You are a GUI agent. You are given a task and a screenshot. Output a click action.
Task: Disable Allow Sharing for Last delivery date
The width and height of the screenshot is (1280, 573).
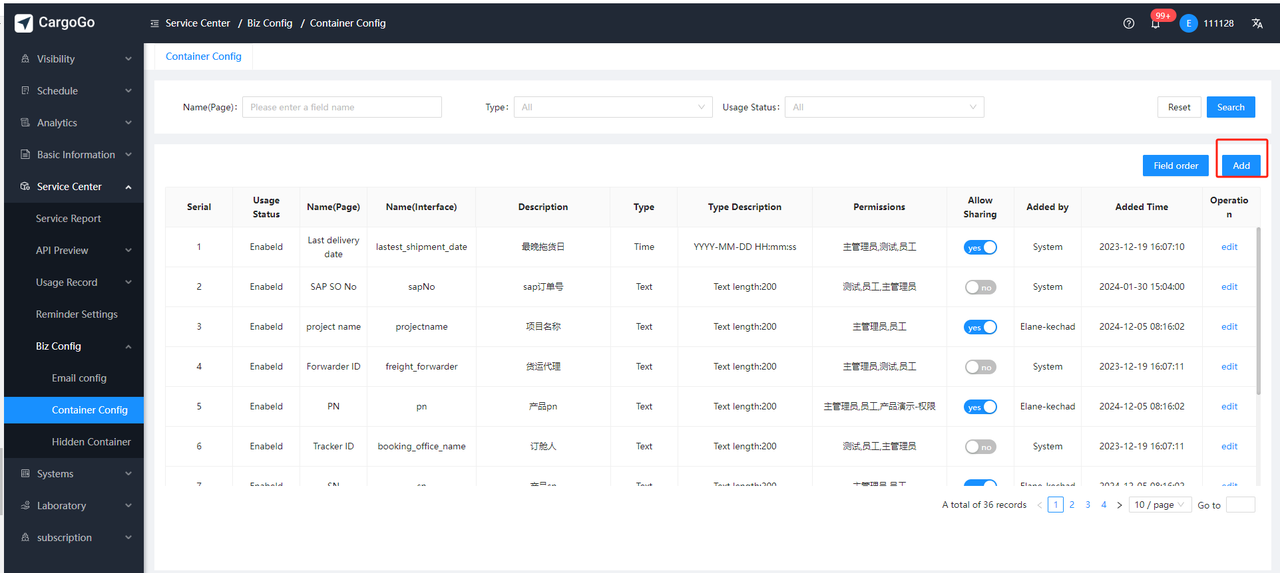980,247
